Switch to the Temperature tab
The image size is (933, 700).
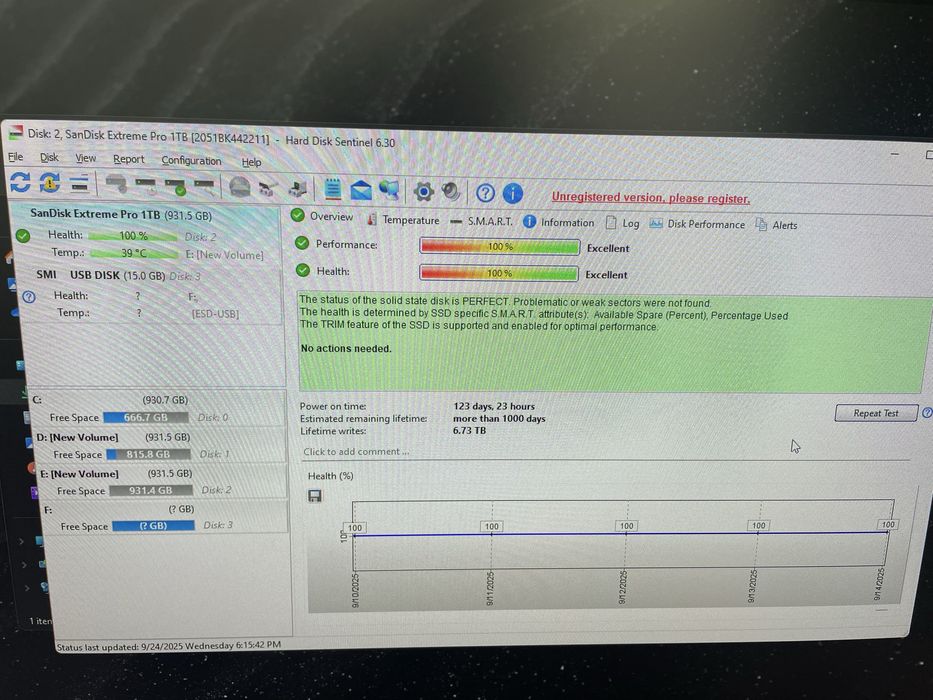click(403, 220)
